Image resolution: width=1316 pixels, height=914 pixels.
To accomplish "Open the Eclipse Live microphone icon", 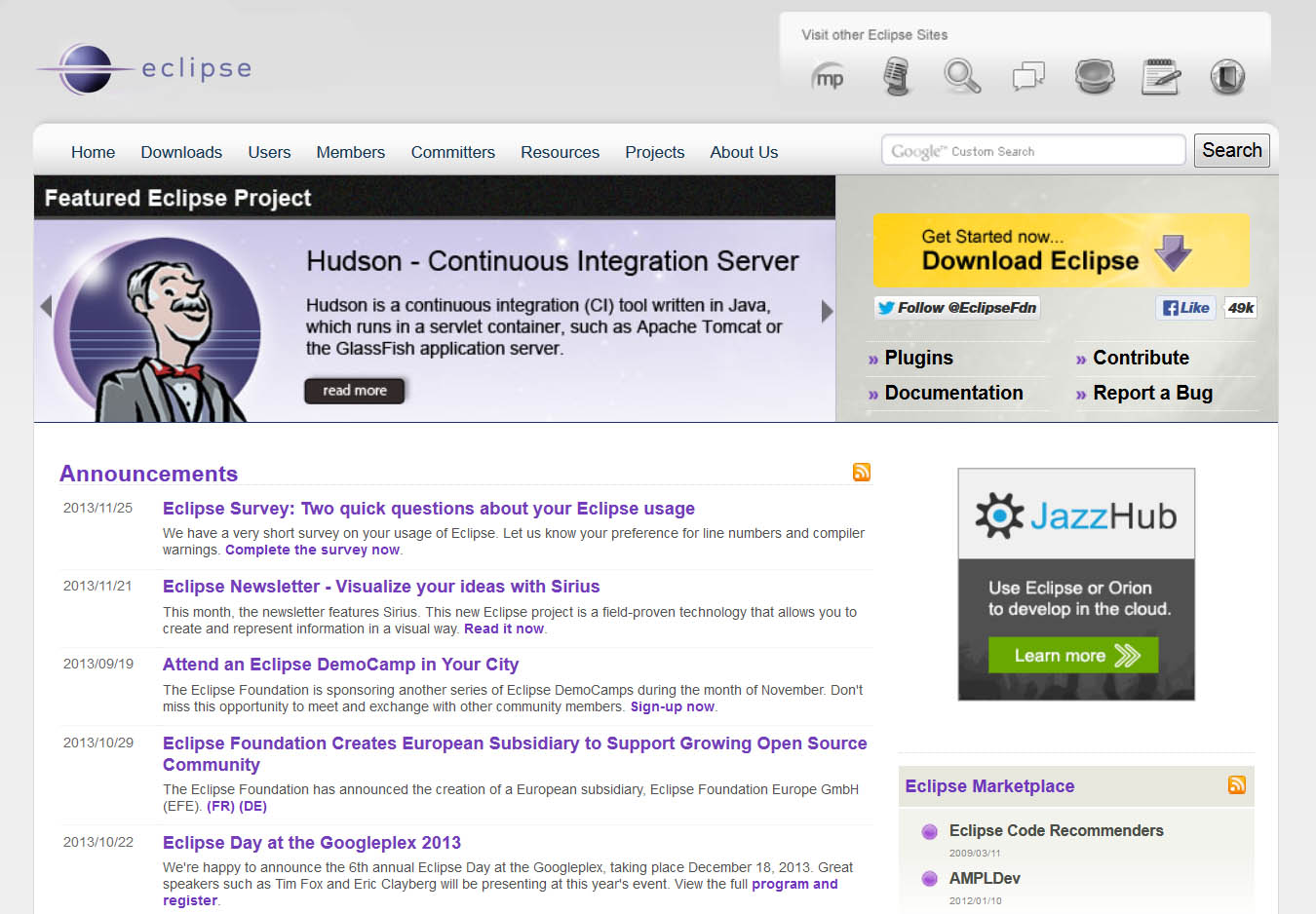I will (896, 76).
